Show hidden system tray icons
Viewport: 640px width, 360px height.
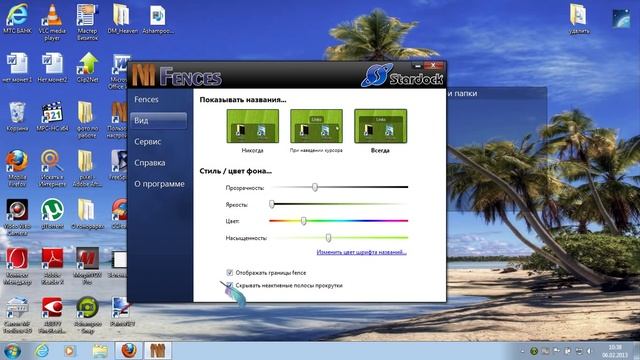point(522,351)
